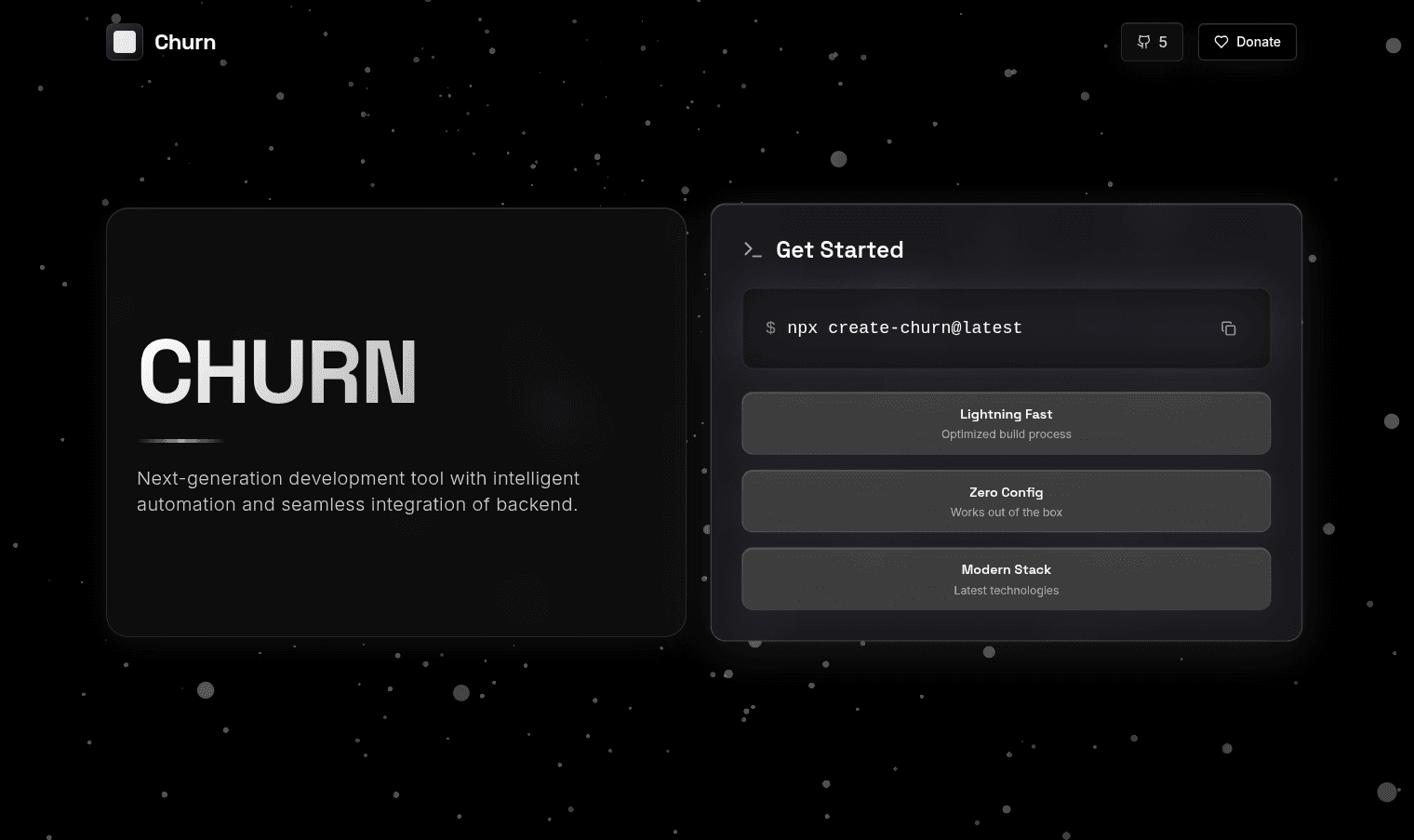Click the terminal prompt icon beside Get Started
Viewport: 1414px width, 840px height.
pos(753,249)
